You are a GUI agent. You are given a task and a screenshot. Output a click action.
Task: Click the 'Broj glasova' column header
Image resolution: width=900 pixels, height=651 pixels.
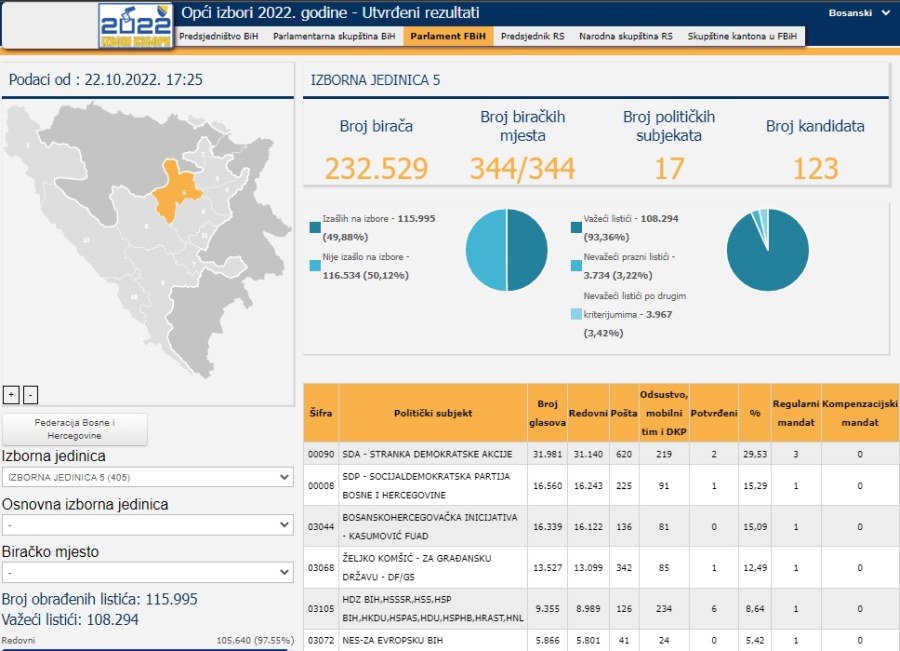click(x=547, y=413)
